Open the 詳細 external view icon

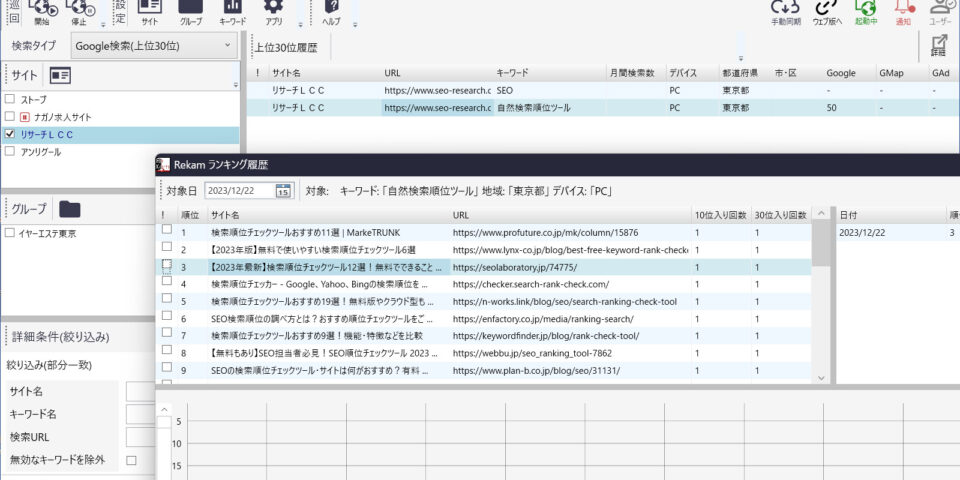click(x=938, y=45)
